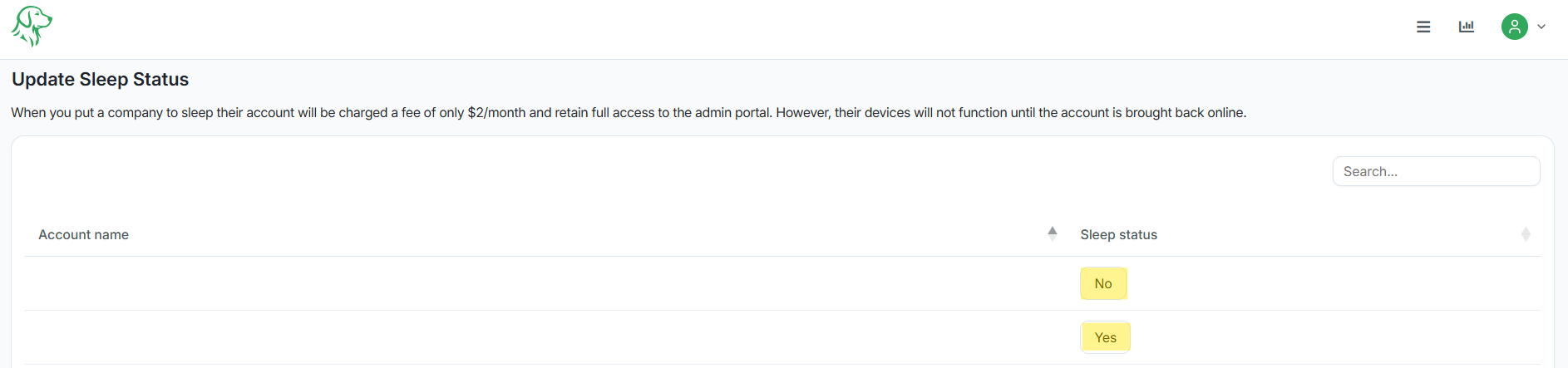Click the "Sleep status" header label text
This screenshot has height=368, width=1568.
[x=1118, y=234]
